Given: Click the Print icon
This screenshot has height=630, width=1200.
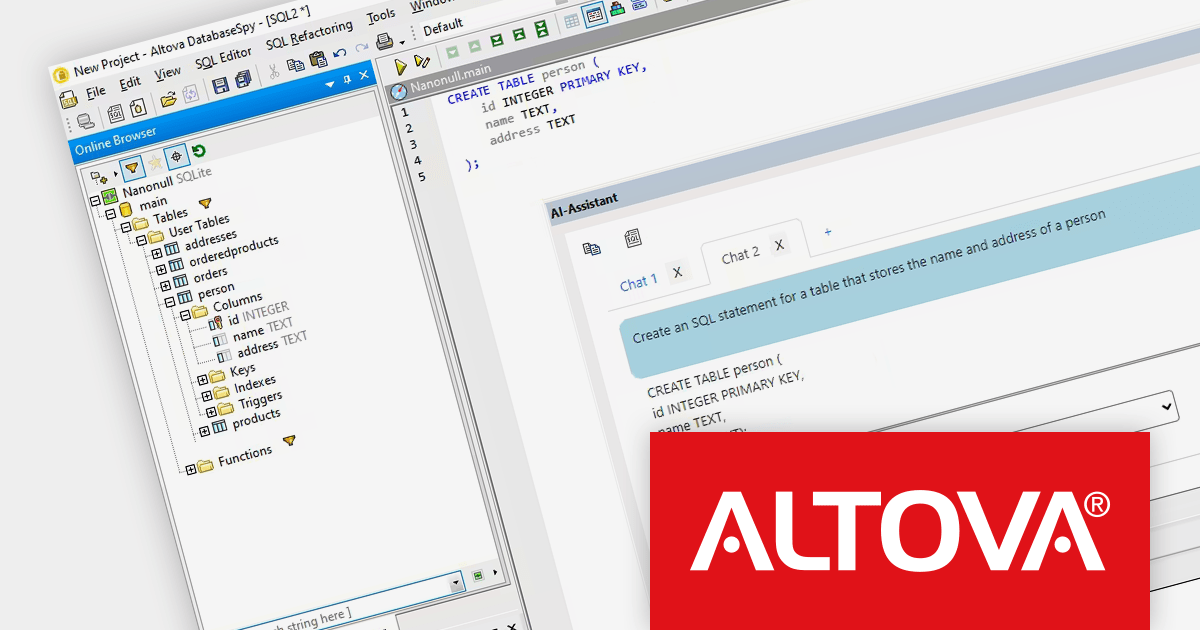Looking at the screenshot, I should pos(384,43).
